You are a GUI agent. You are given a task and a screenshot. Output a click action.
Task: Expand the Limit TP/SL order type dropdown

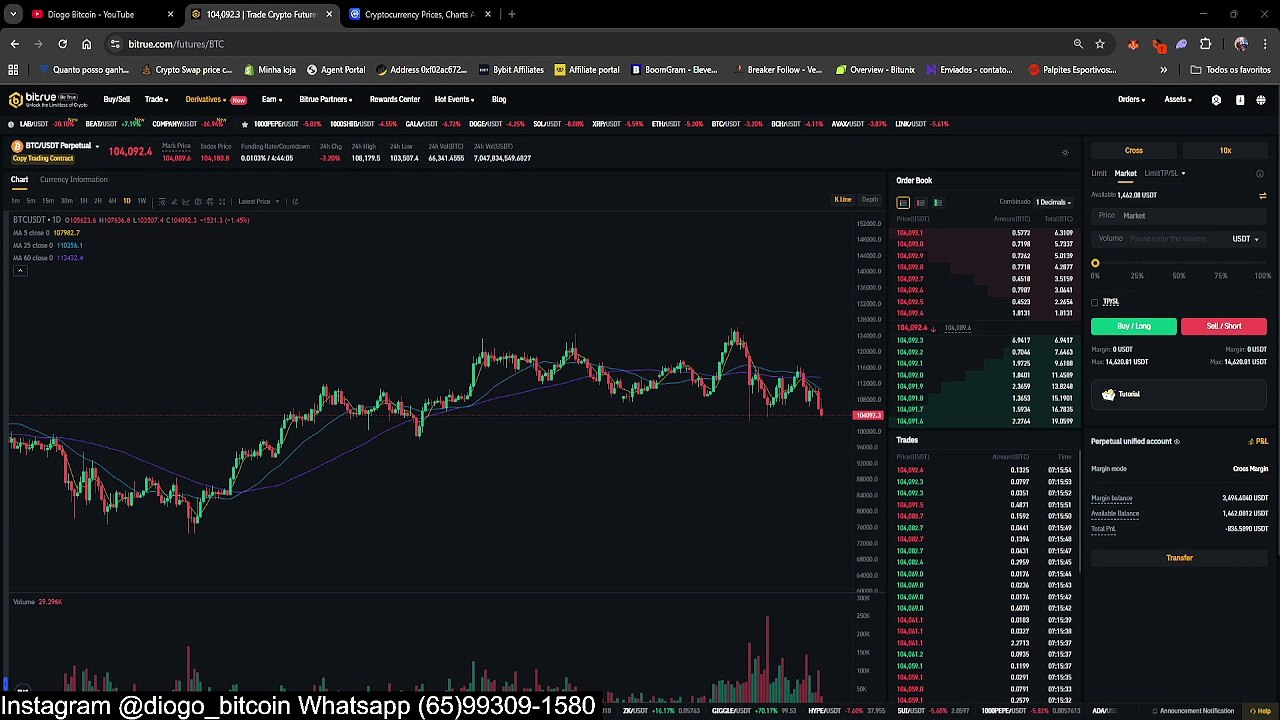click(1165, 174)
